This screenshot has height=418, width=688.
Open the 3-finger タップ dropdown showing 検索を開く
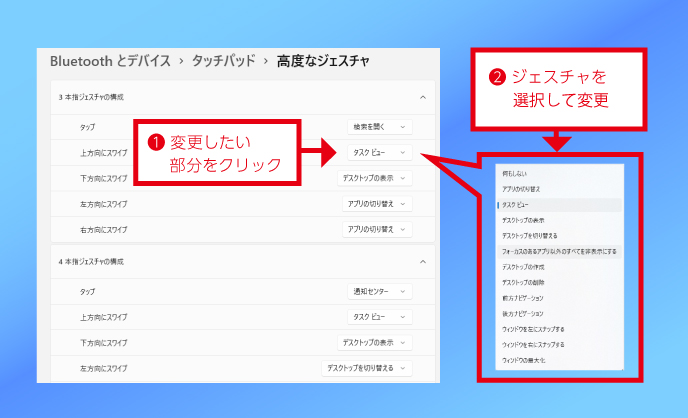pos(379,127)
